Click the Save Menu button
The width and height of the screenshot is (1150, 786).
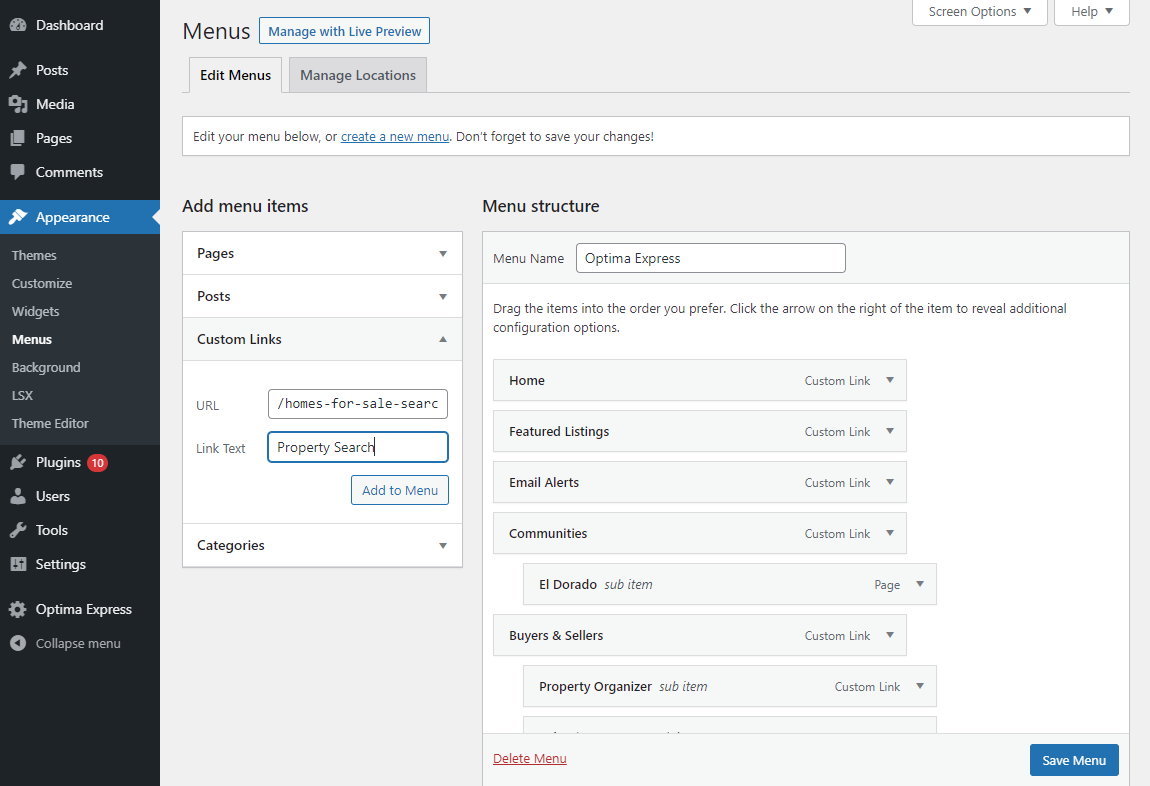(x=1074, y=760)
